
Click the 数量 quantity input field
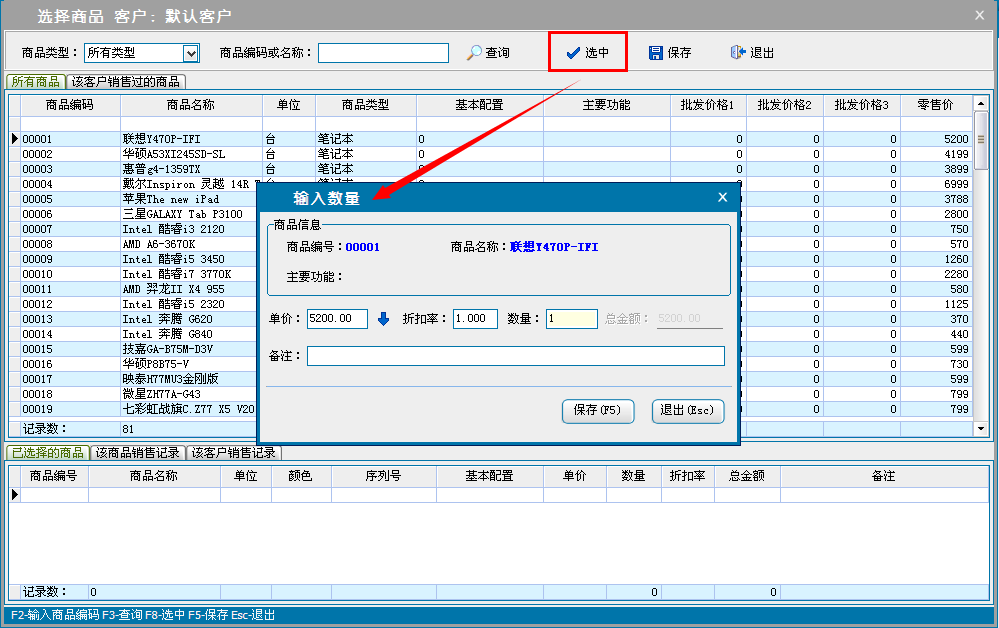coord(571,319)
